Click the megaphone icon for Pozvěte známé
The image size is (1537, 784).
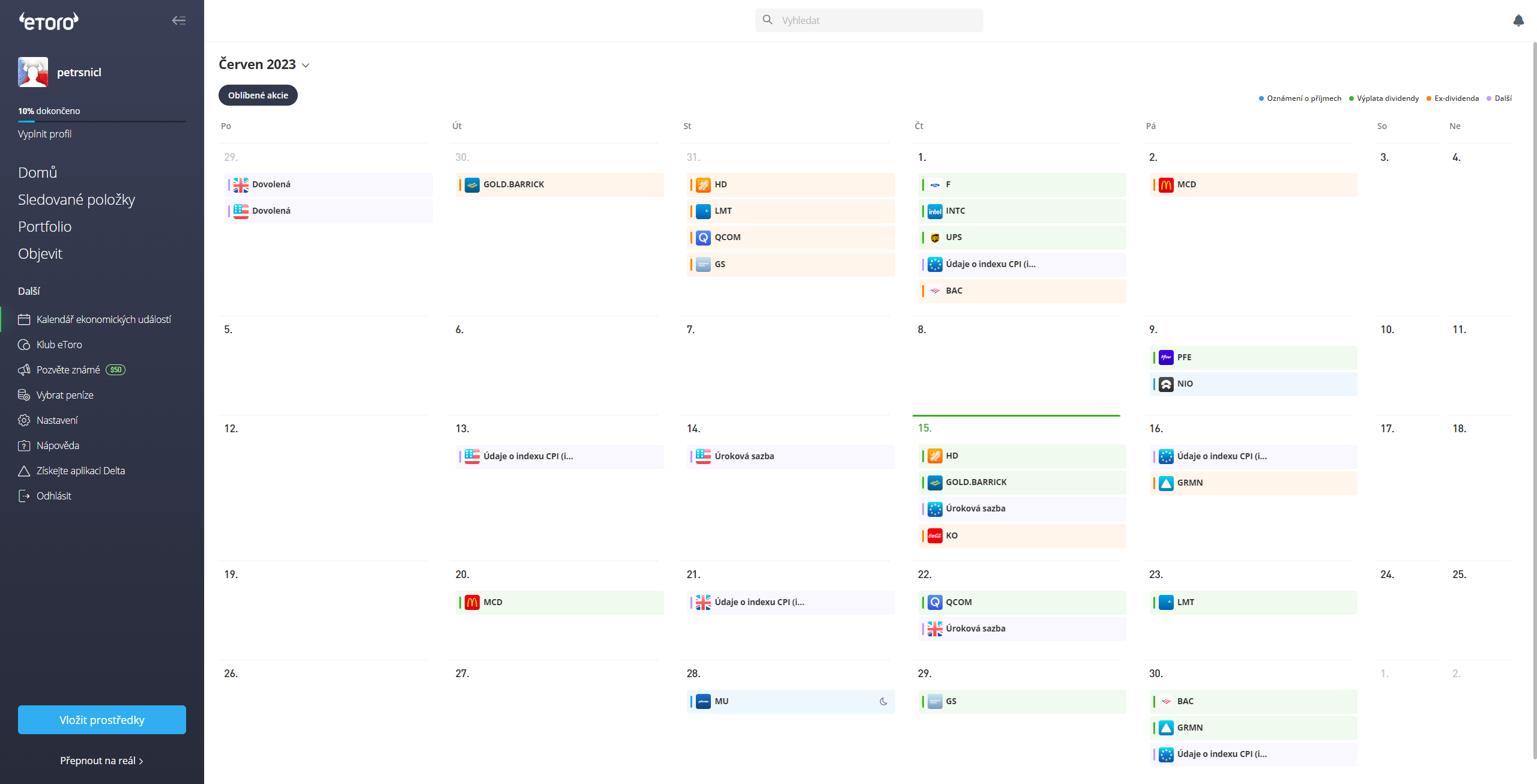click(24, 370)
